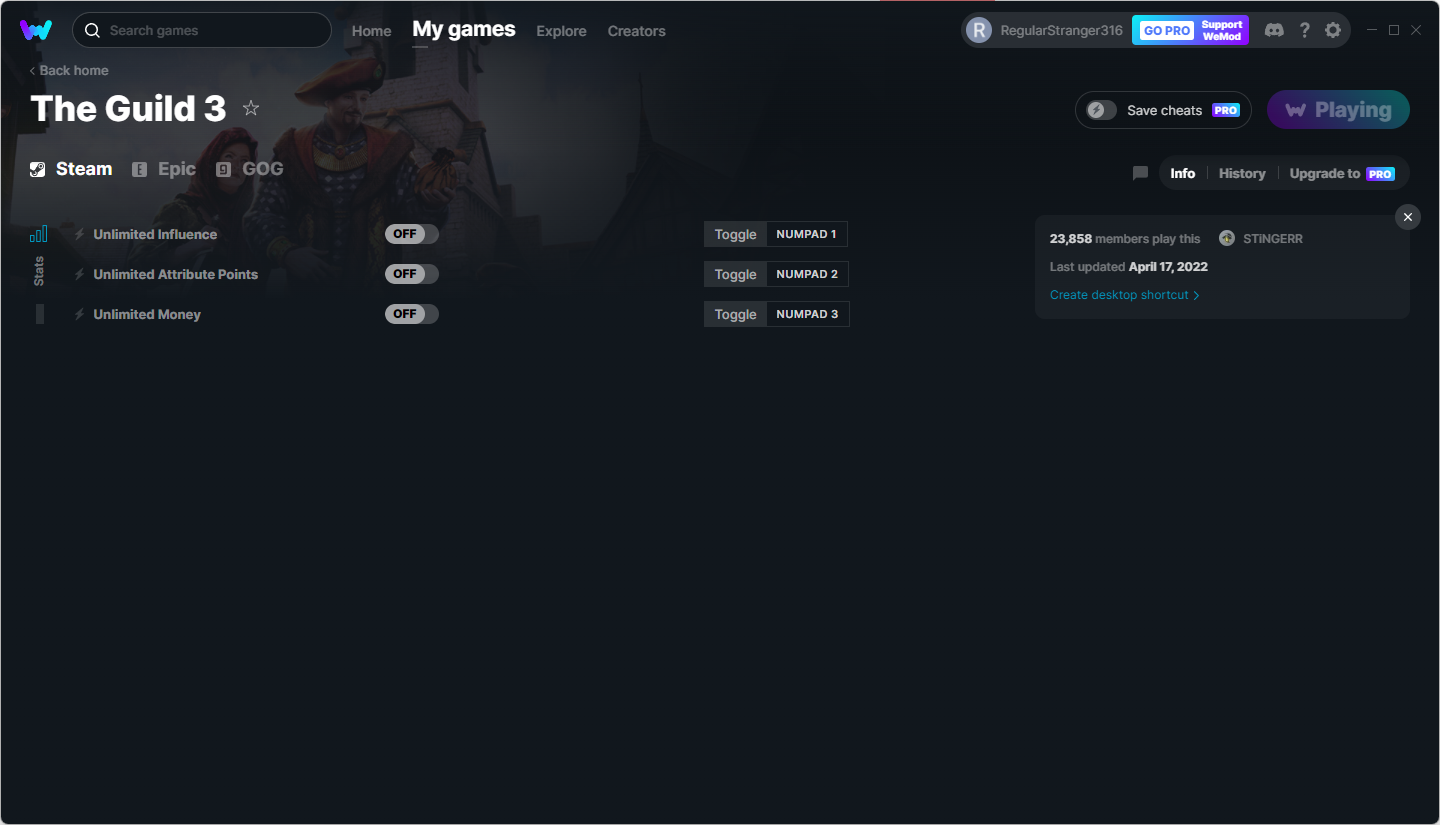Click lightning icon beside Unlimited Attribute Points
Image resolution: width=1440 pixels, height=825 pixels.
pos(80,274)
